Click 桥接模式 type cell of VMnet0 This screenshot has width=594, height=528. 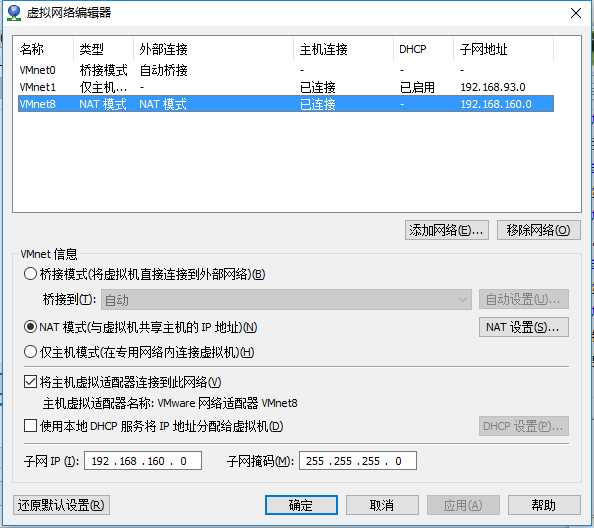(x=103, y=70)
